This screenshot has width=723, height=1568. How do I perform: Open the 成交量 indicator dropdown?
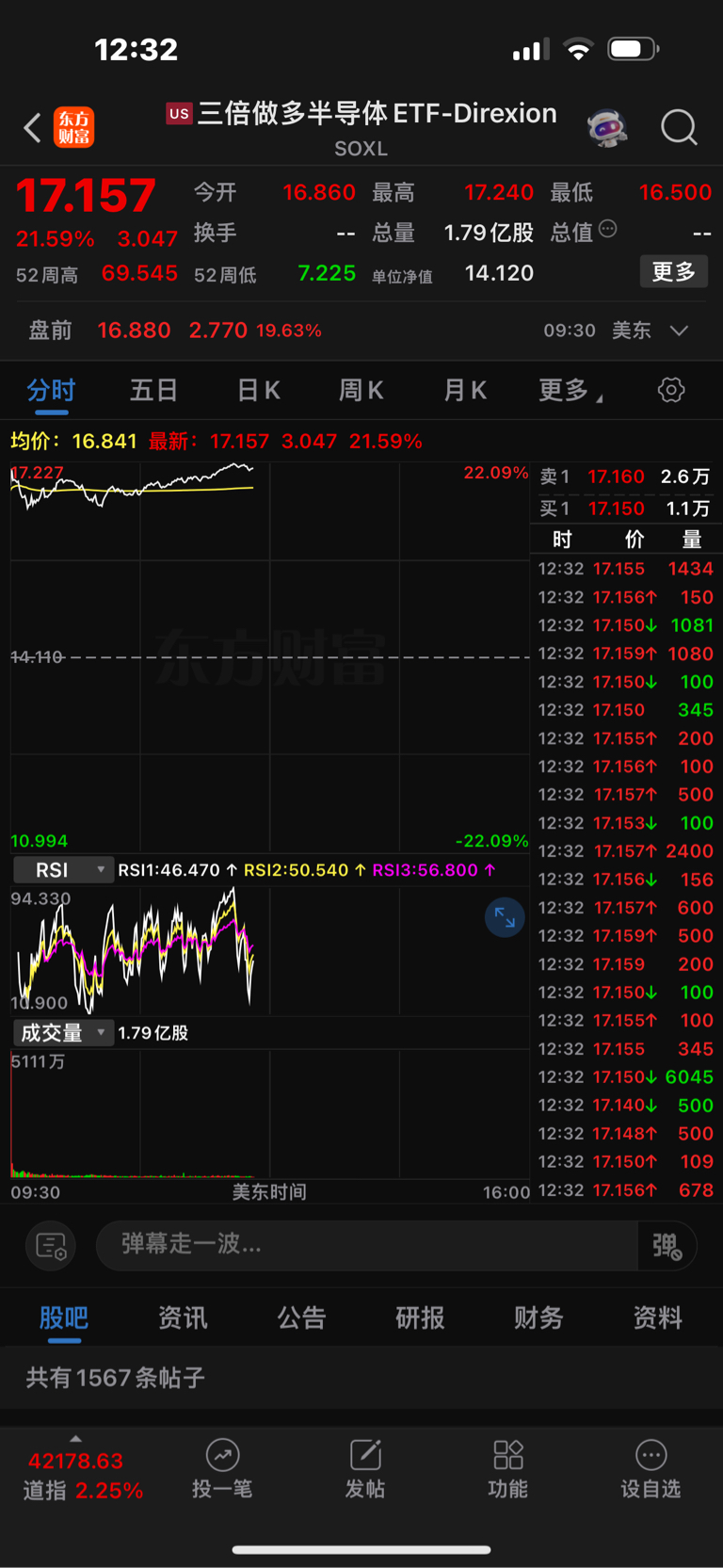tap(64, 1033)
